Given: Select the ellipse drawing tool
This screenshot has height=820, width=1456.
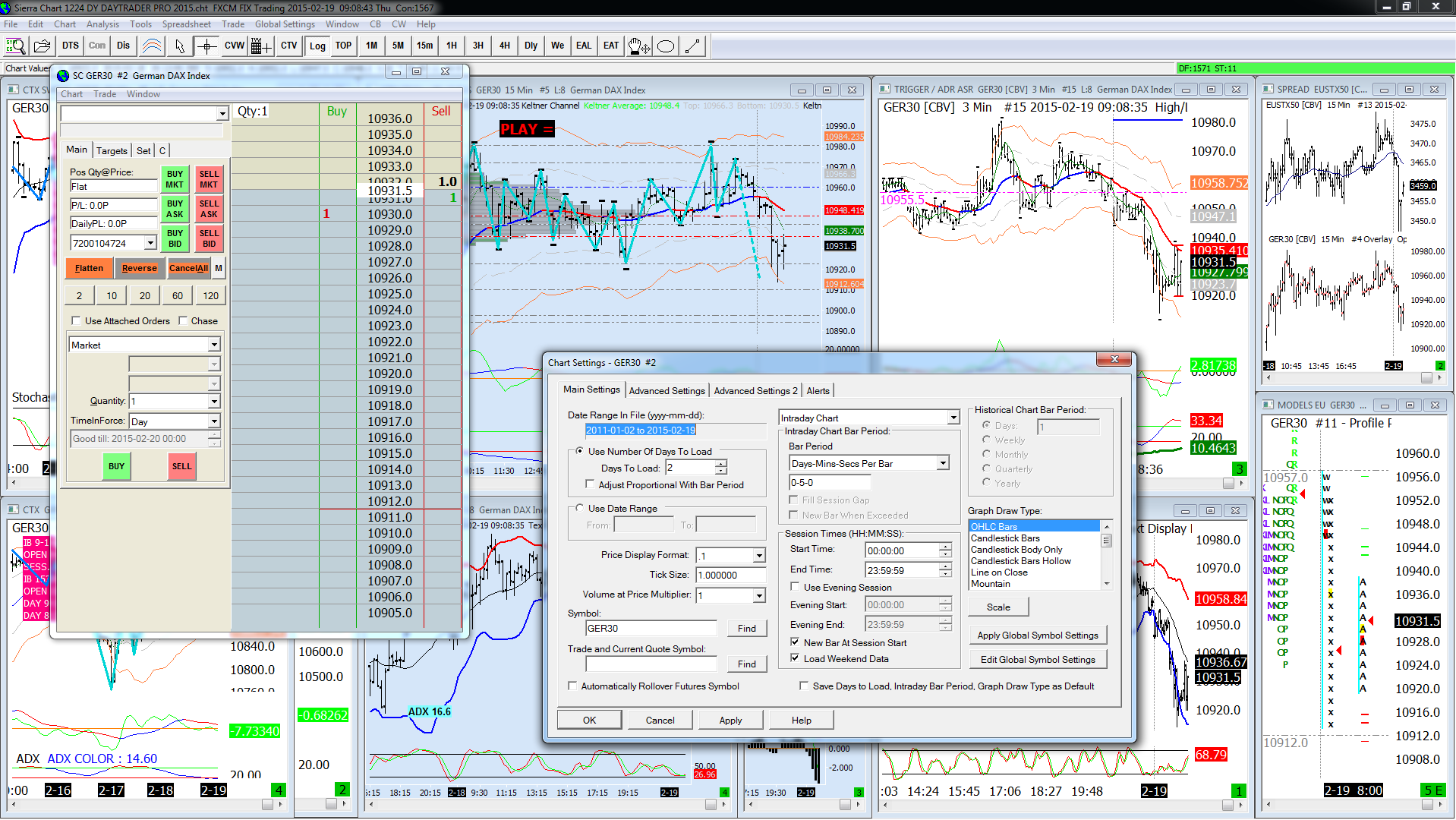Looking at the screenshot, I should click(x=666, y=46).
